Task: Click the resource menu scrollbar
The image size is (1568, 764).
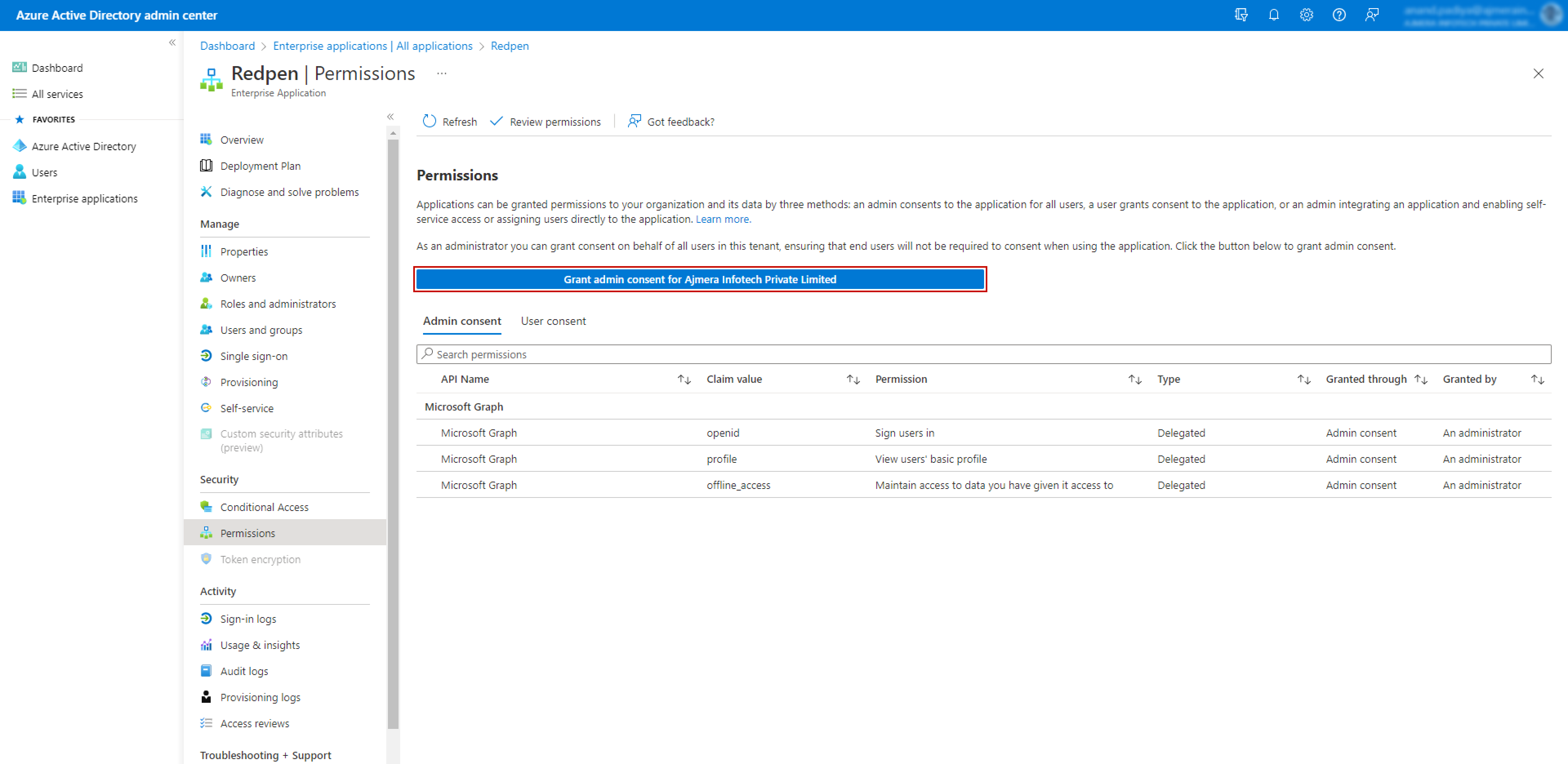Action: pyautogui.click(x=393, y=426)
